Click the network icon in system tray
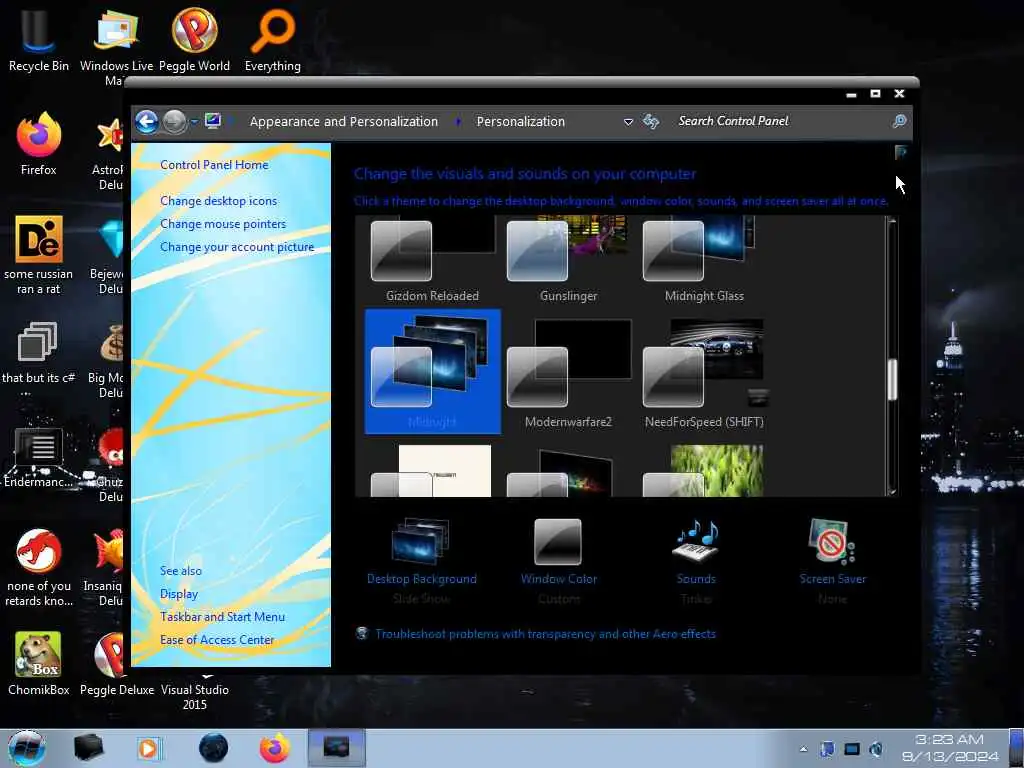The width and height of the screenshot is (1024, 768). coord(852,749)
